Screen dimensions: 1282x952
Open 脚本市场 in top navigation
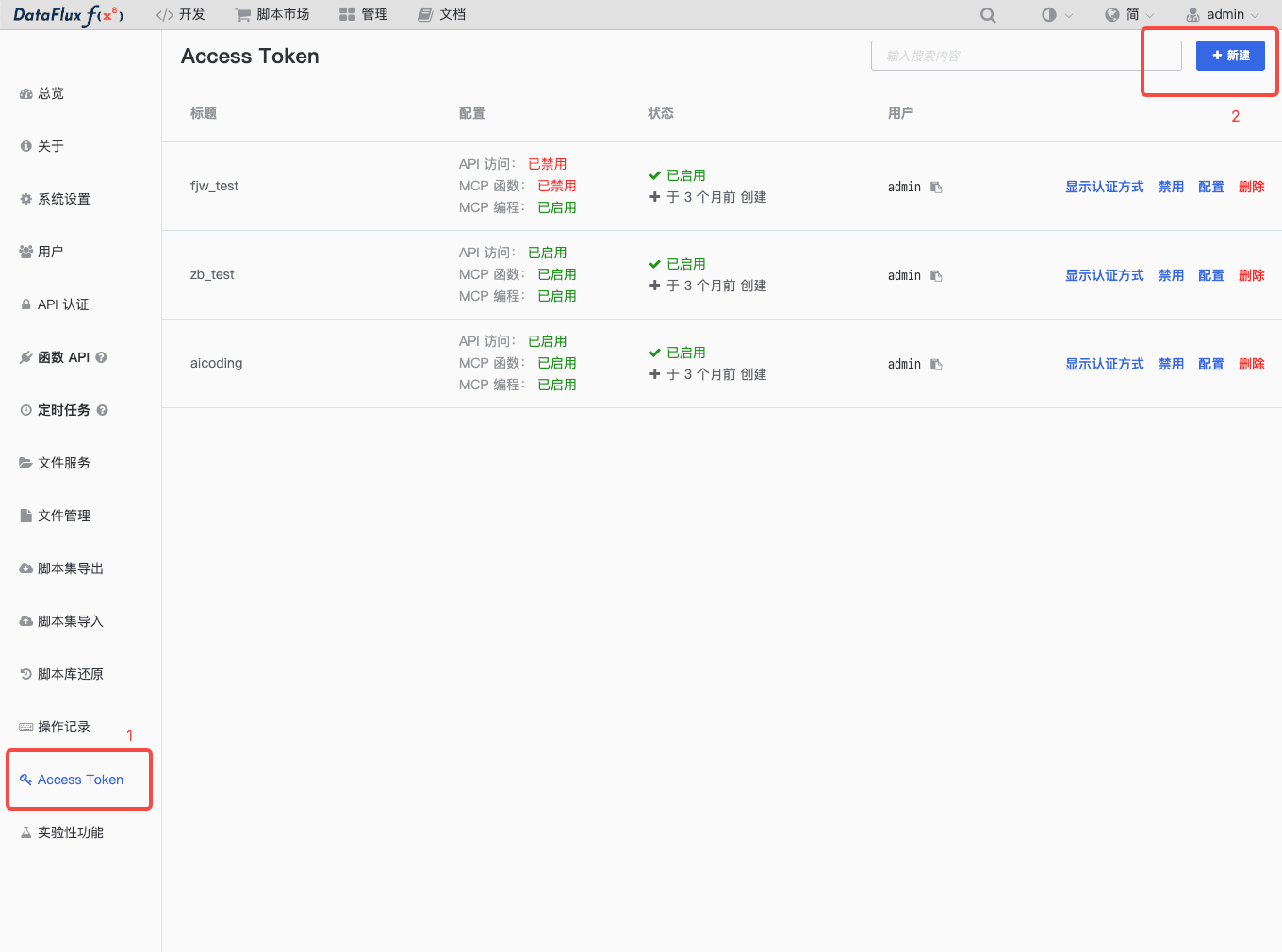272,15
